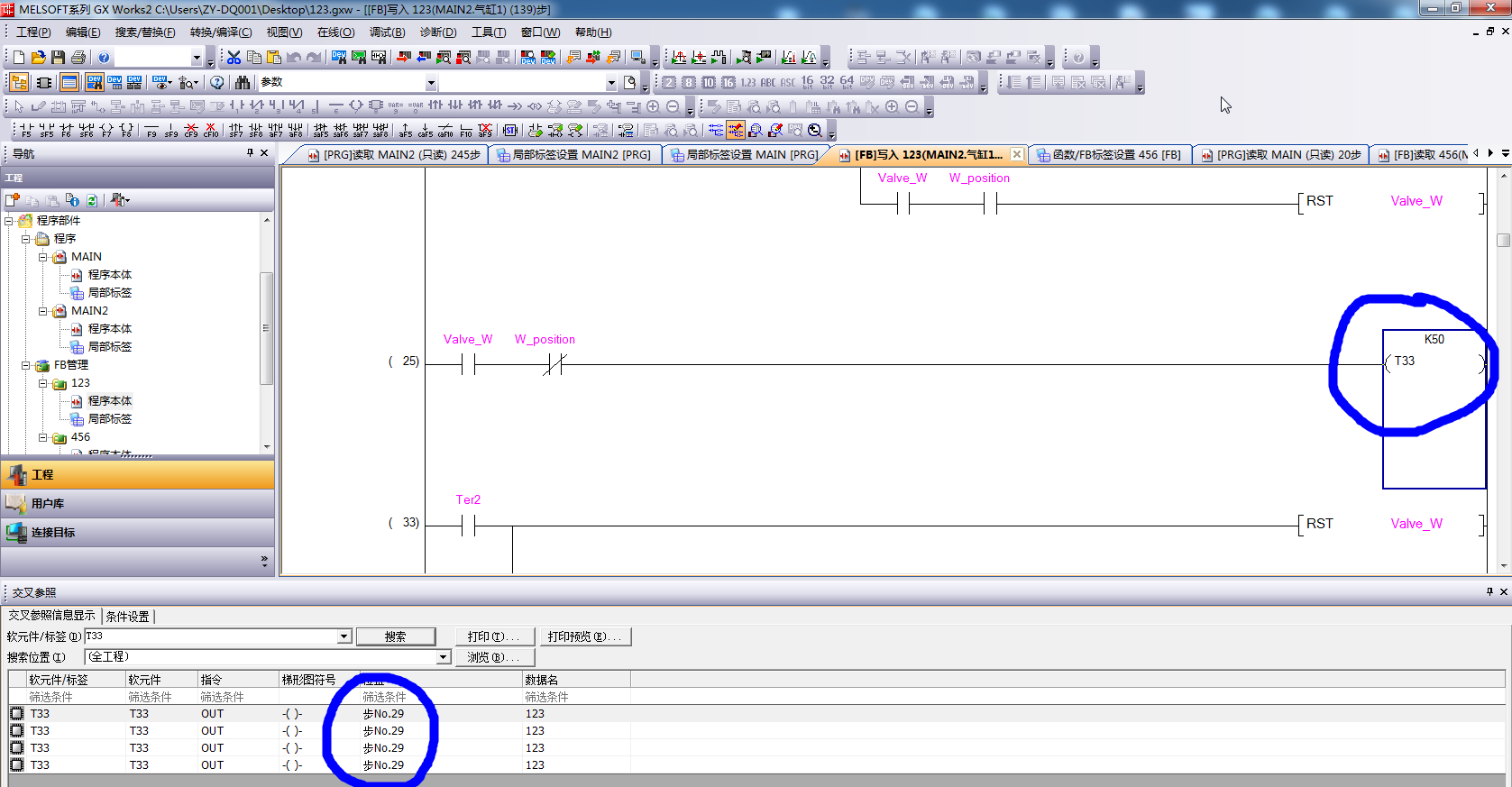This screenshot has width=1512, height=787.
Task: Open the 软元件/标签 dropdown list
Action: pos(344,636)
